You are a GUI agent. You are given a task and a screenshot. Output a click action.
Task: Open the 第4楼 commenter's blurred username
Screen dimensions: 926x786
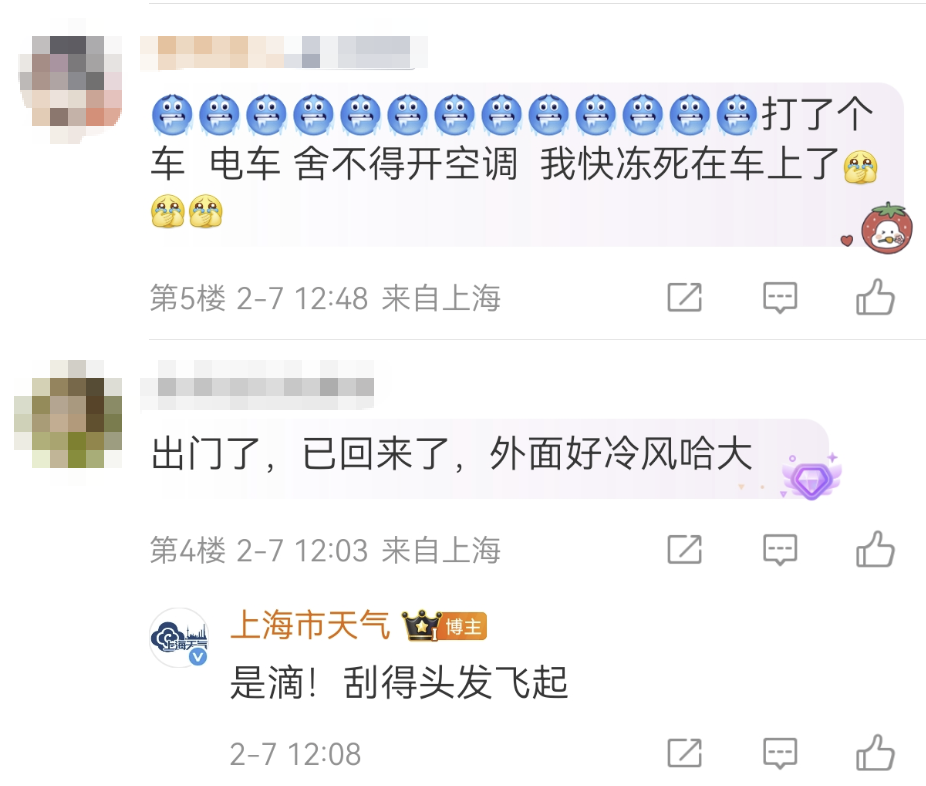point(257,386)
